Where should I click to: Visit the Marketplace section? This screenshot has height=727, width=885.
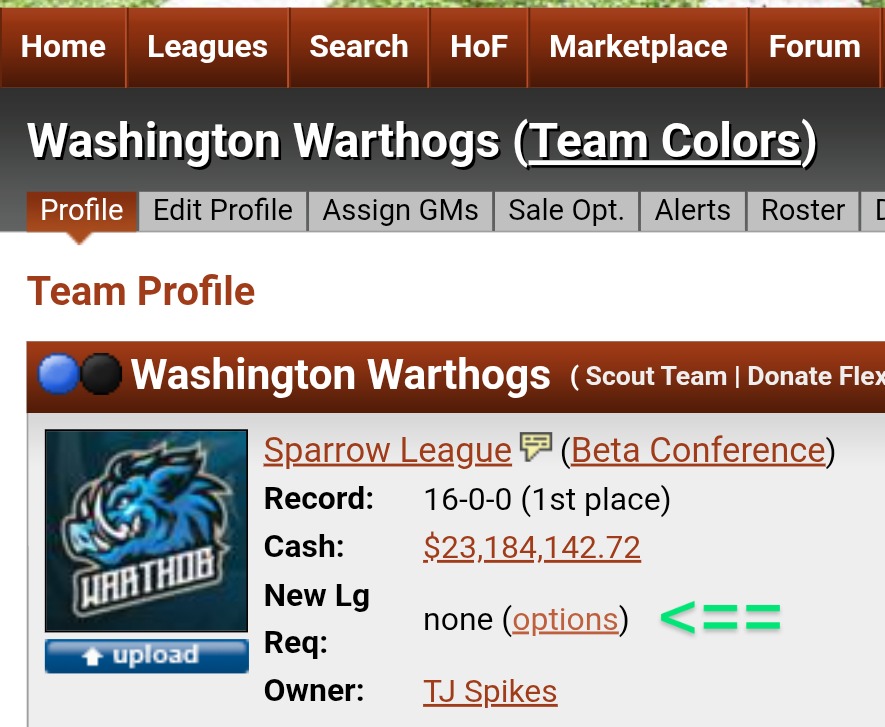coord(638,47)
